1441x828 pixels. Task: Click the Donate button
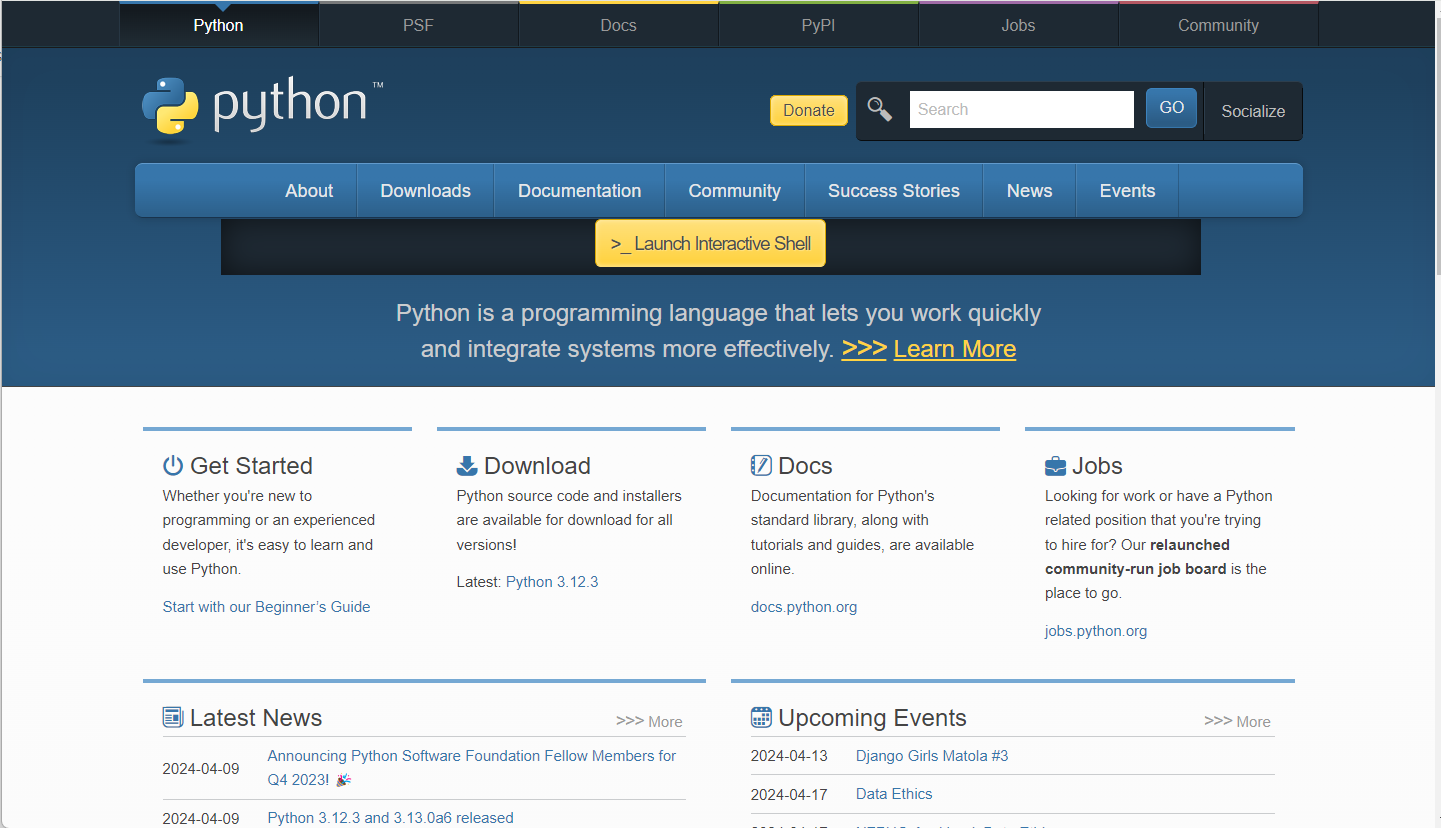808,110
